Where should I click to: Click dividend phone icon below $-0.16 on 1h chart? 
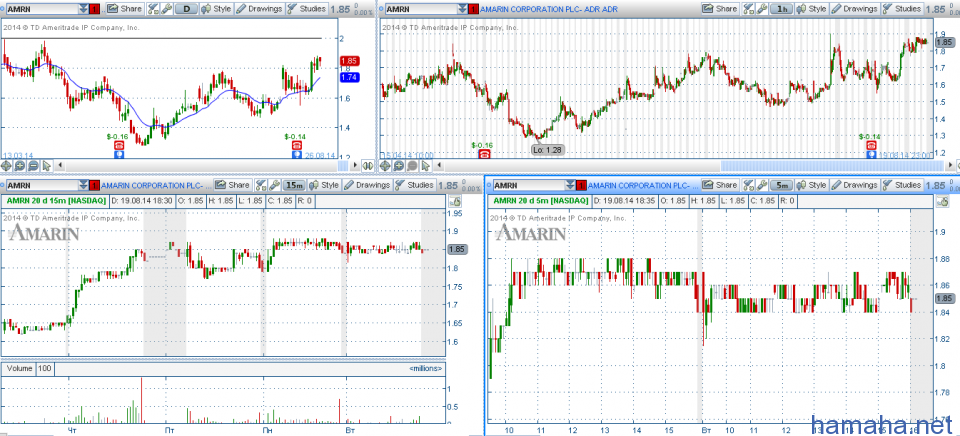point(484,154)
